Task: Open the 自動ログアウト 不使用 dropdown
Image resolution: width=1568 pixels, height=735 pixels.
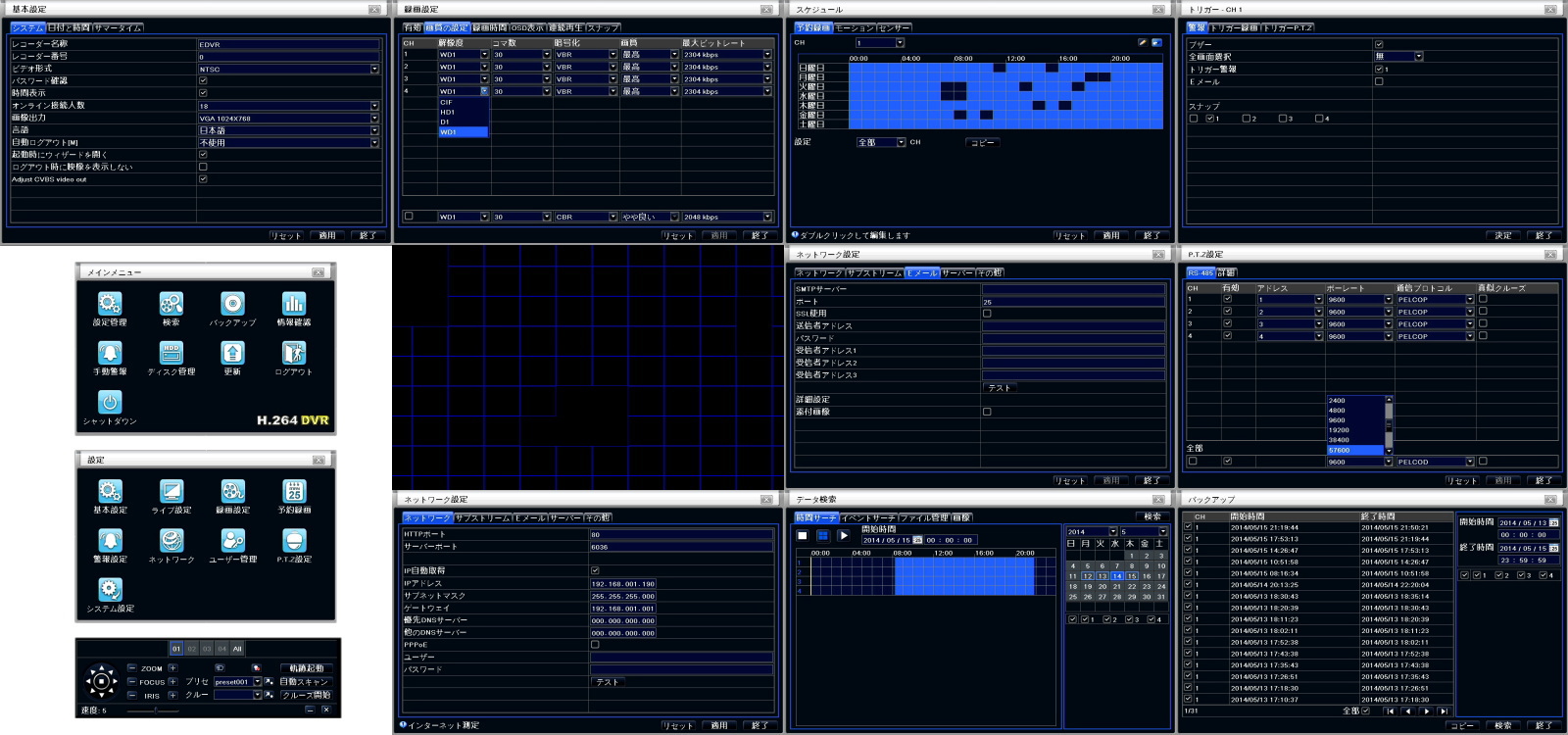Action: tap(288, 143)
